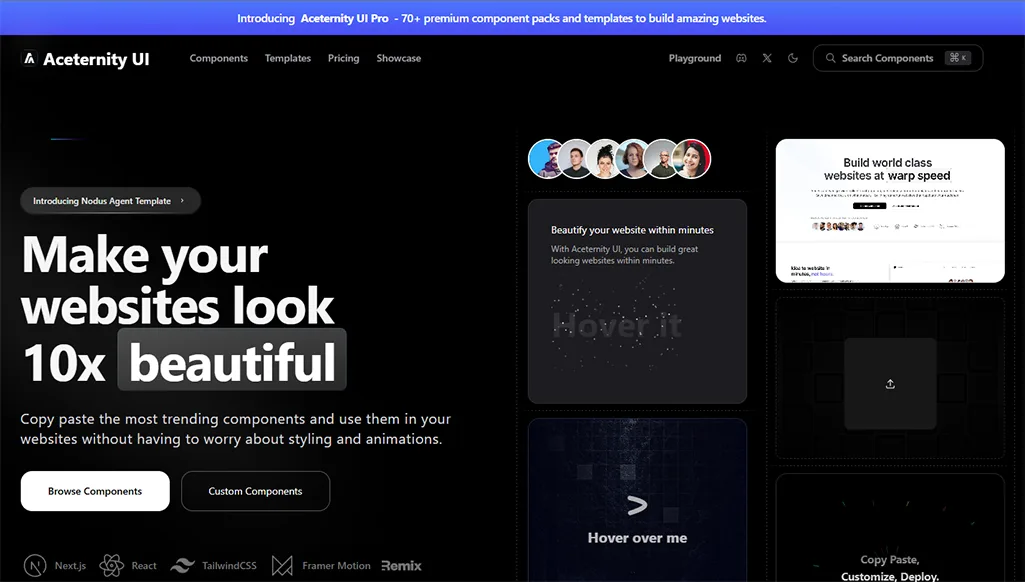Click the Next.js logo icon
1025x582 pixels.
tap(35, 566)
